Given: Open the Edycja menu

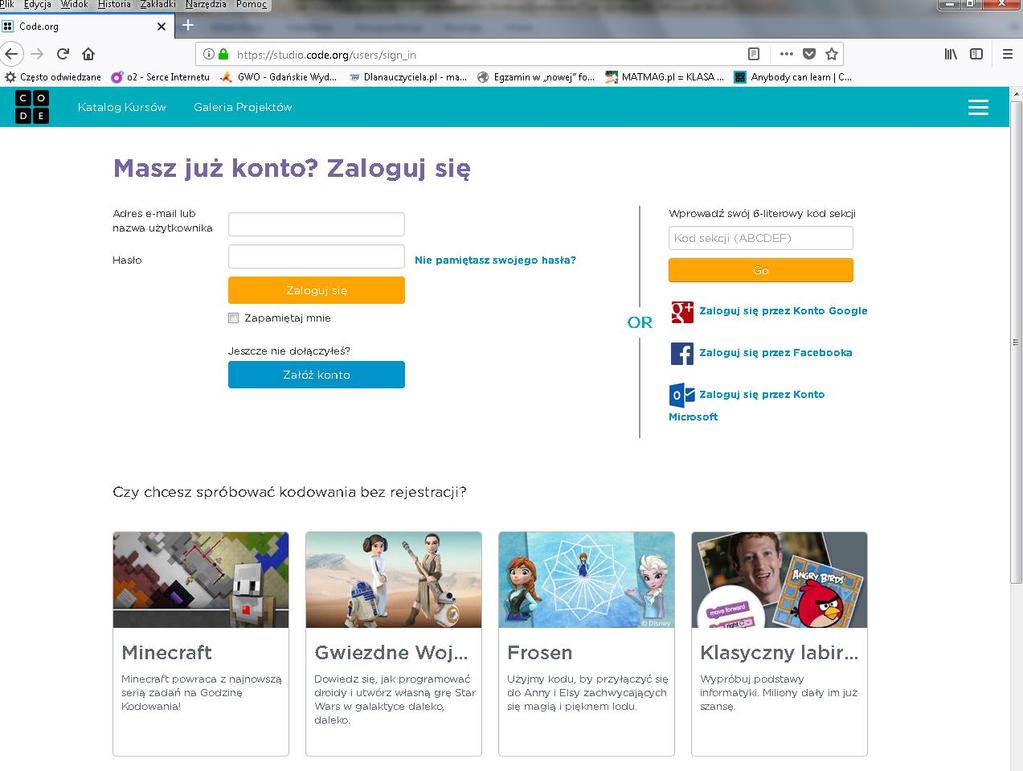Looking at the screenshot, I should pos(37,5).
